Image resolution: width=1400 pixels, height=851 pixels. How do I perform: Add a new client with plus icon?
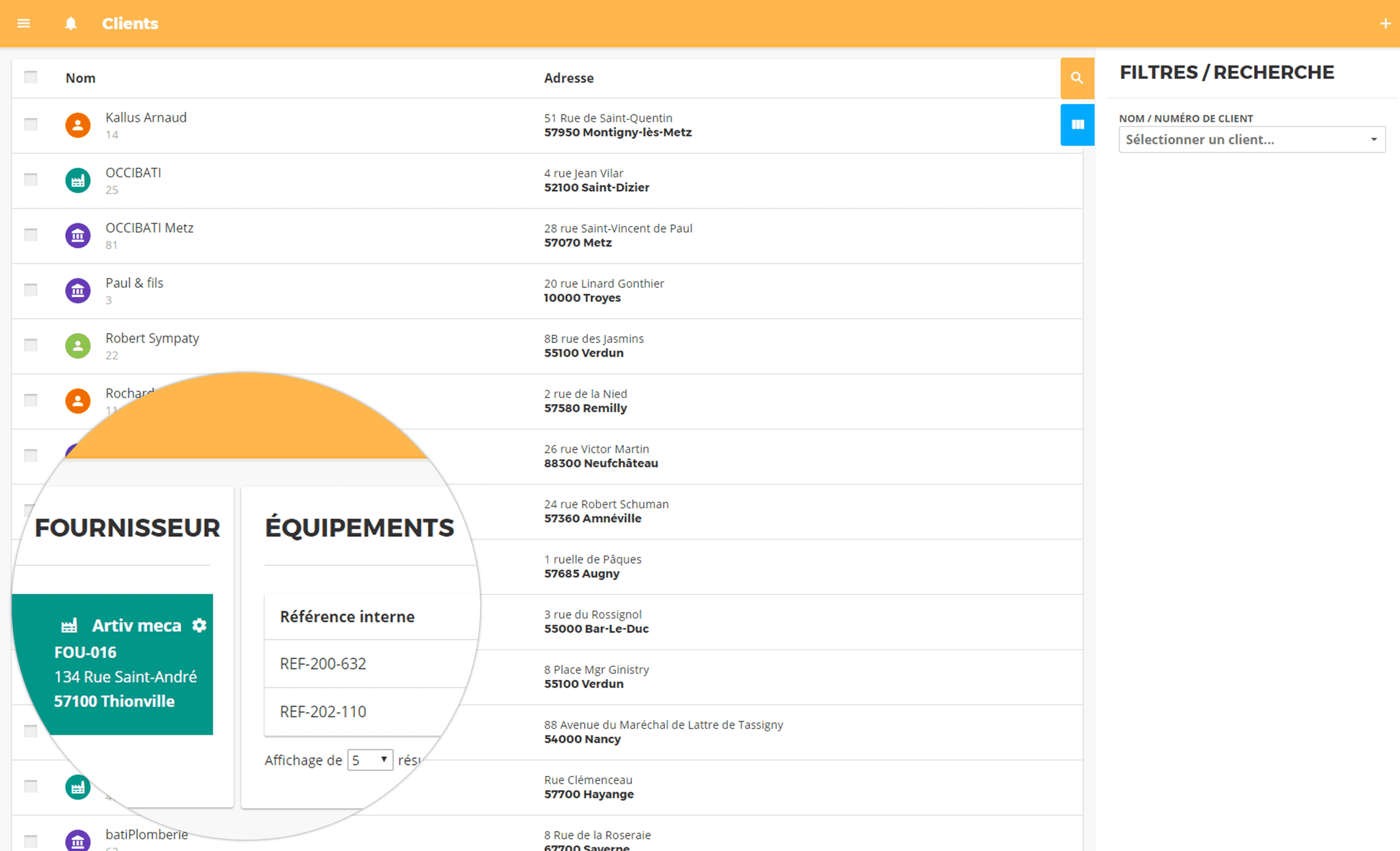[x=1385, y=23]
